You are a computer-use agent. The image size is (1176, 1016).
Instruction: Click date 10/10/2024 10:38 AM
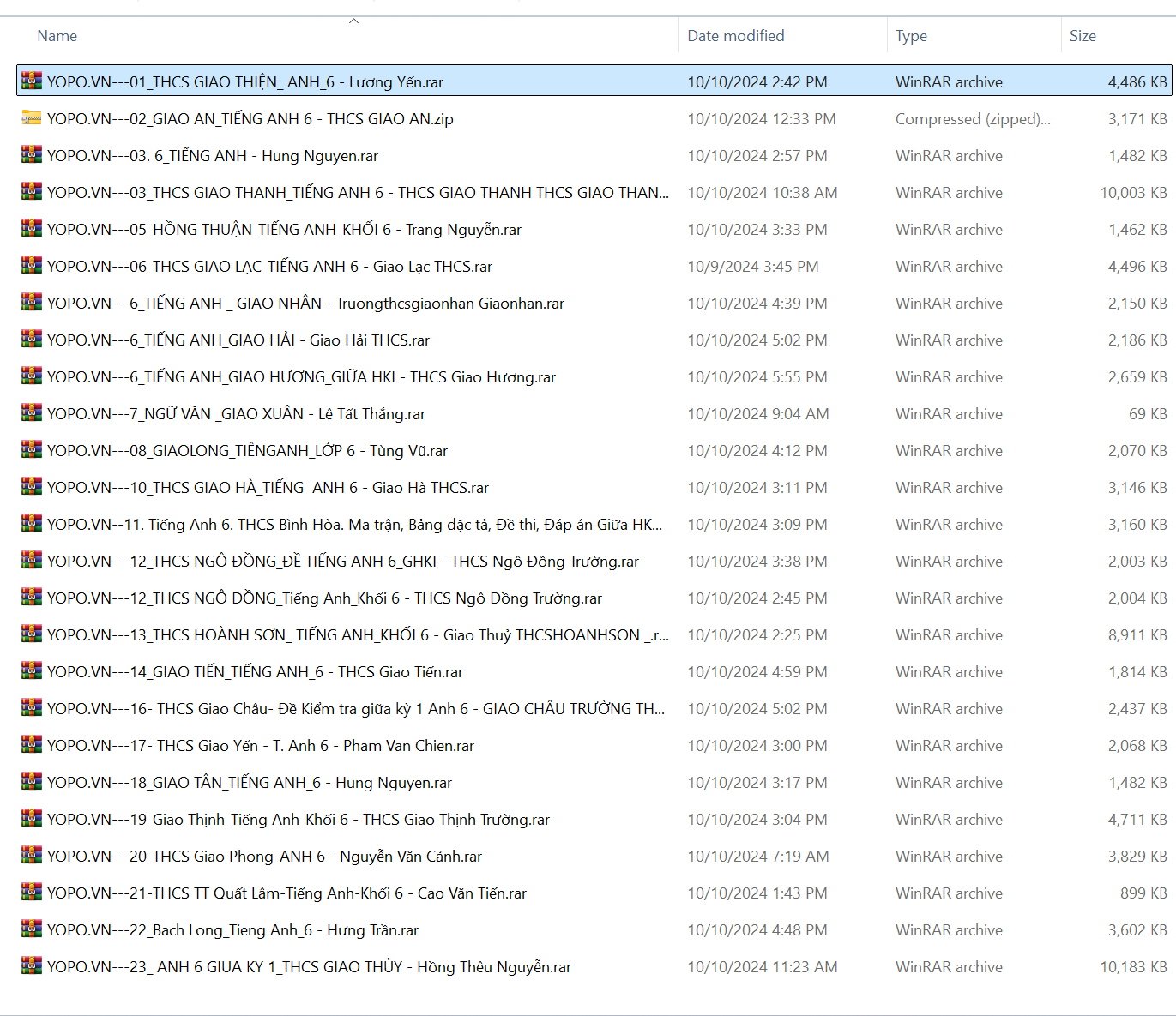click(763, 193)
